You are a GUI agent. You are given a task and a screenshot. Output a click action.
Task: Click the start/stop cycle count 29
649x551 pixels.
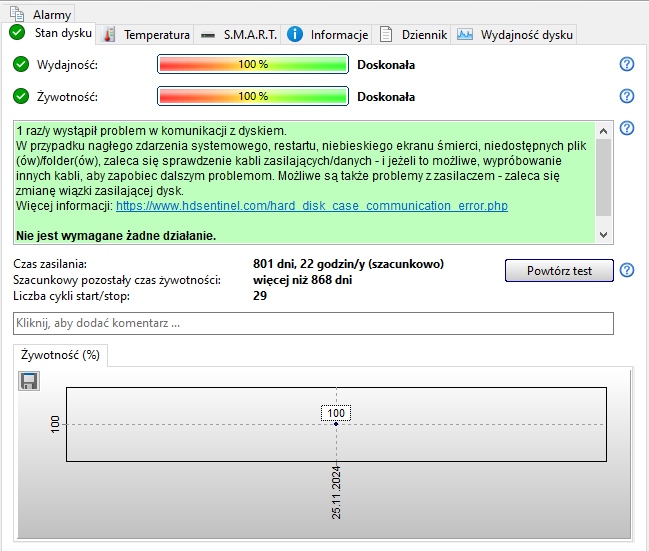tap(260, 296)
